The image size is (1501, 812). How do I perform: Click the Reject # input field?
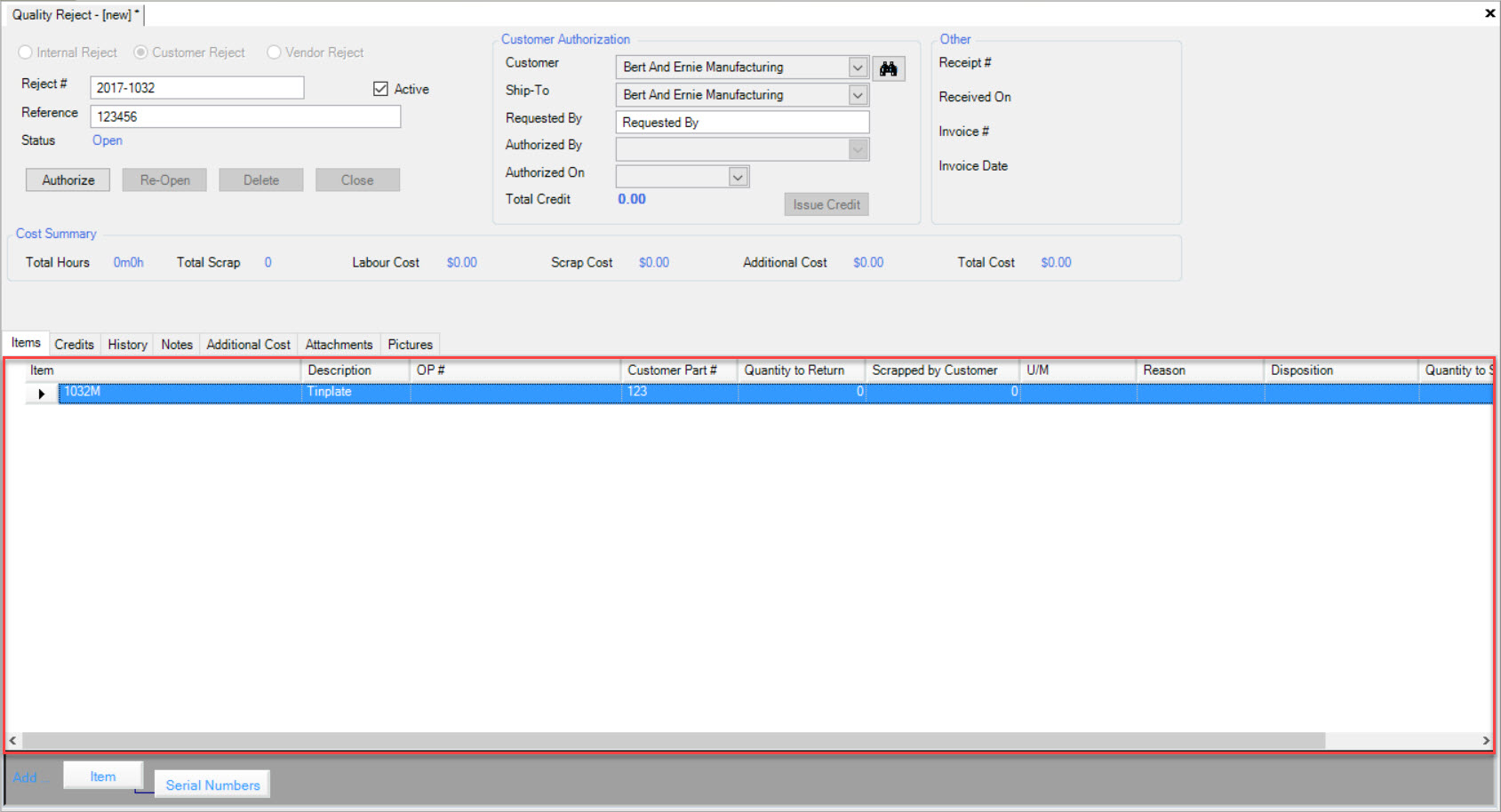196,88
